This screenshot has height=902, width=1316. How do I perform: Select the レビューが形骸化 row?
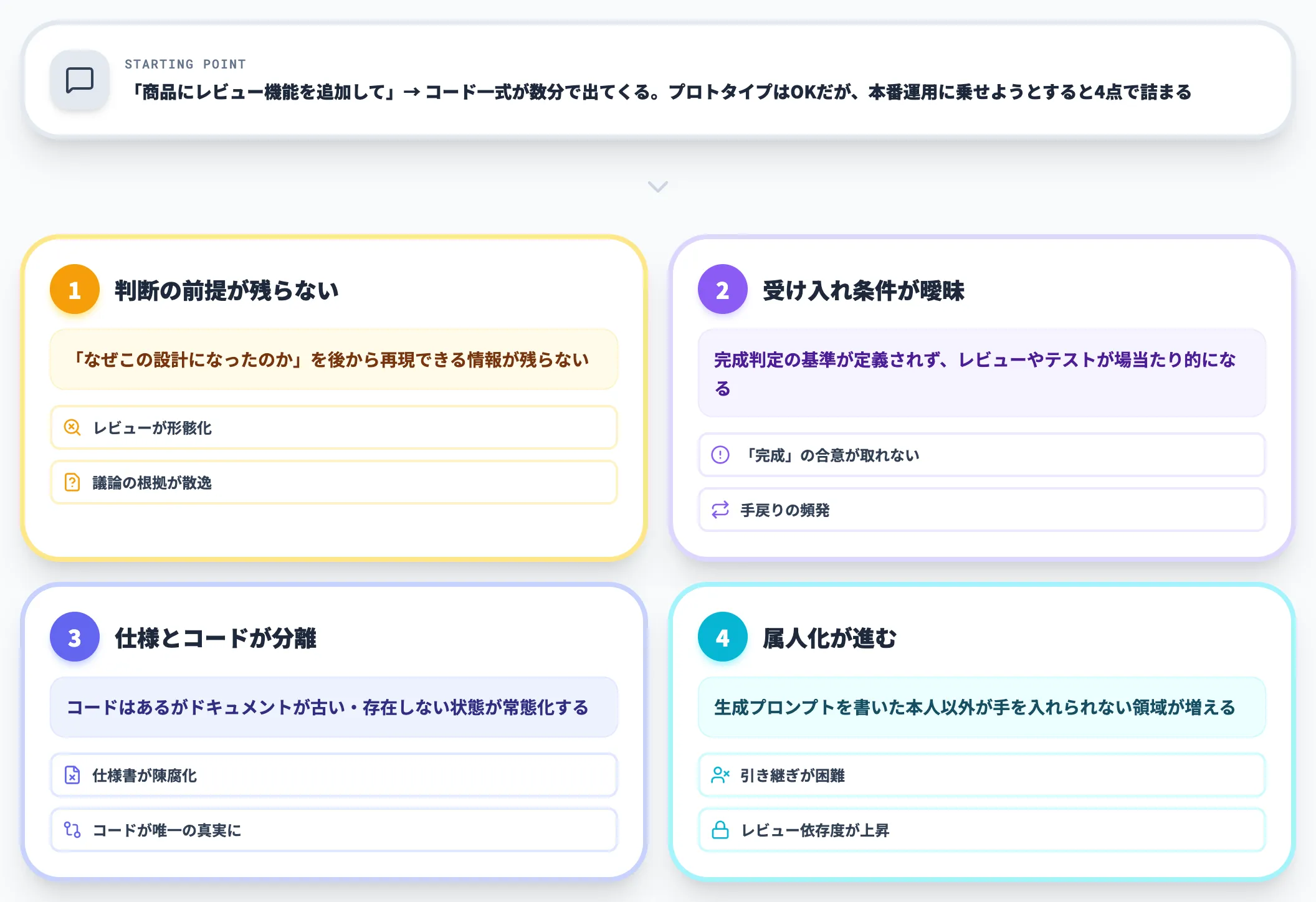(x=334, y=427)
